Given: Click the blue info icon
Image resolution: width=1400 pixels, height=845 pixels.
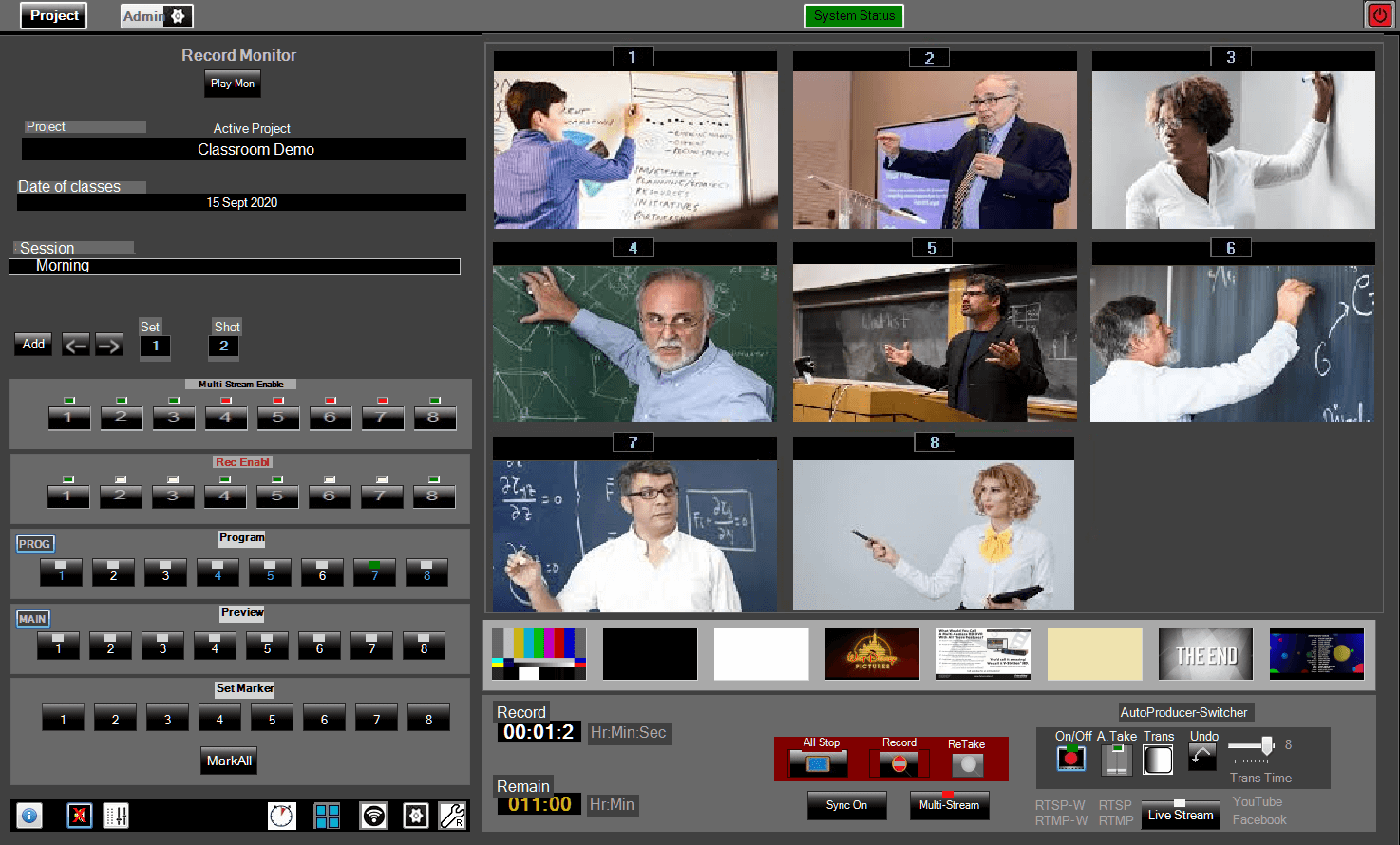Looking at the screenshot, I should [29, 816].
